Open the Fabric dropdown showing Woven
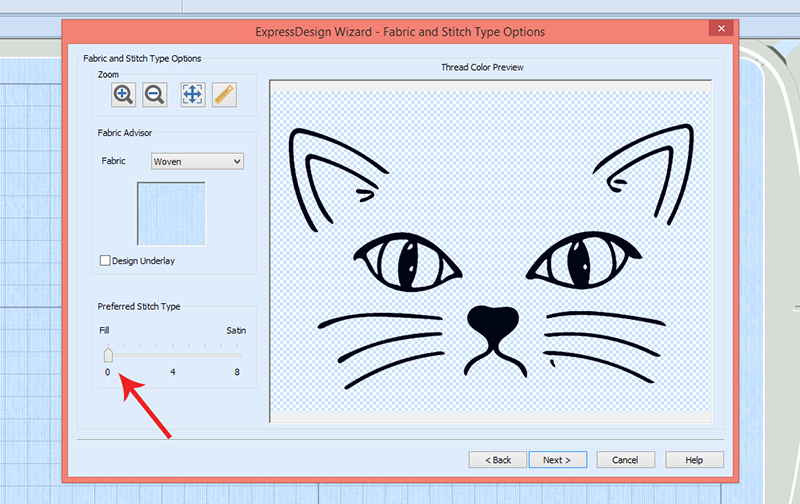 coord(197,161)
